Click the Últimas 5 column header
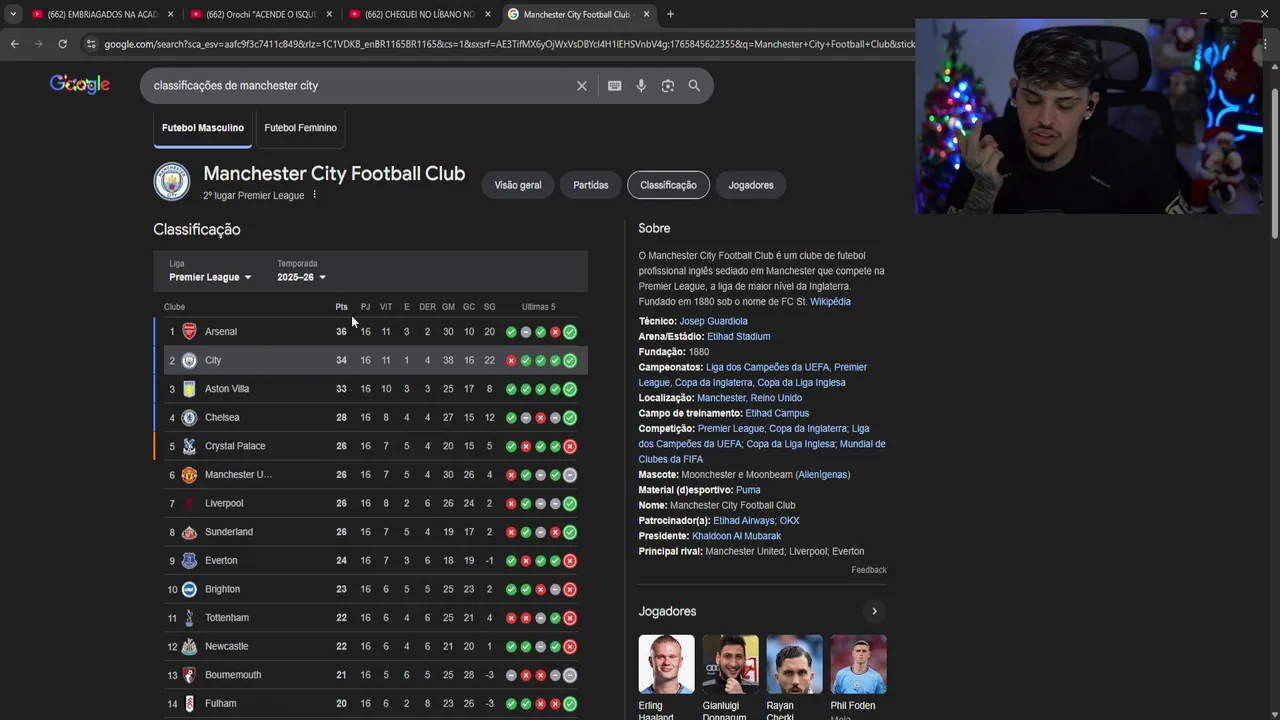Viewport: 1280px width, 720px height. tap(538, 307)
